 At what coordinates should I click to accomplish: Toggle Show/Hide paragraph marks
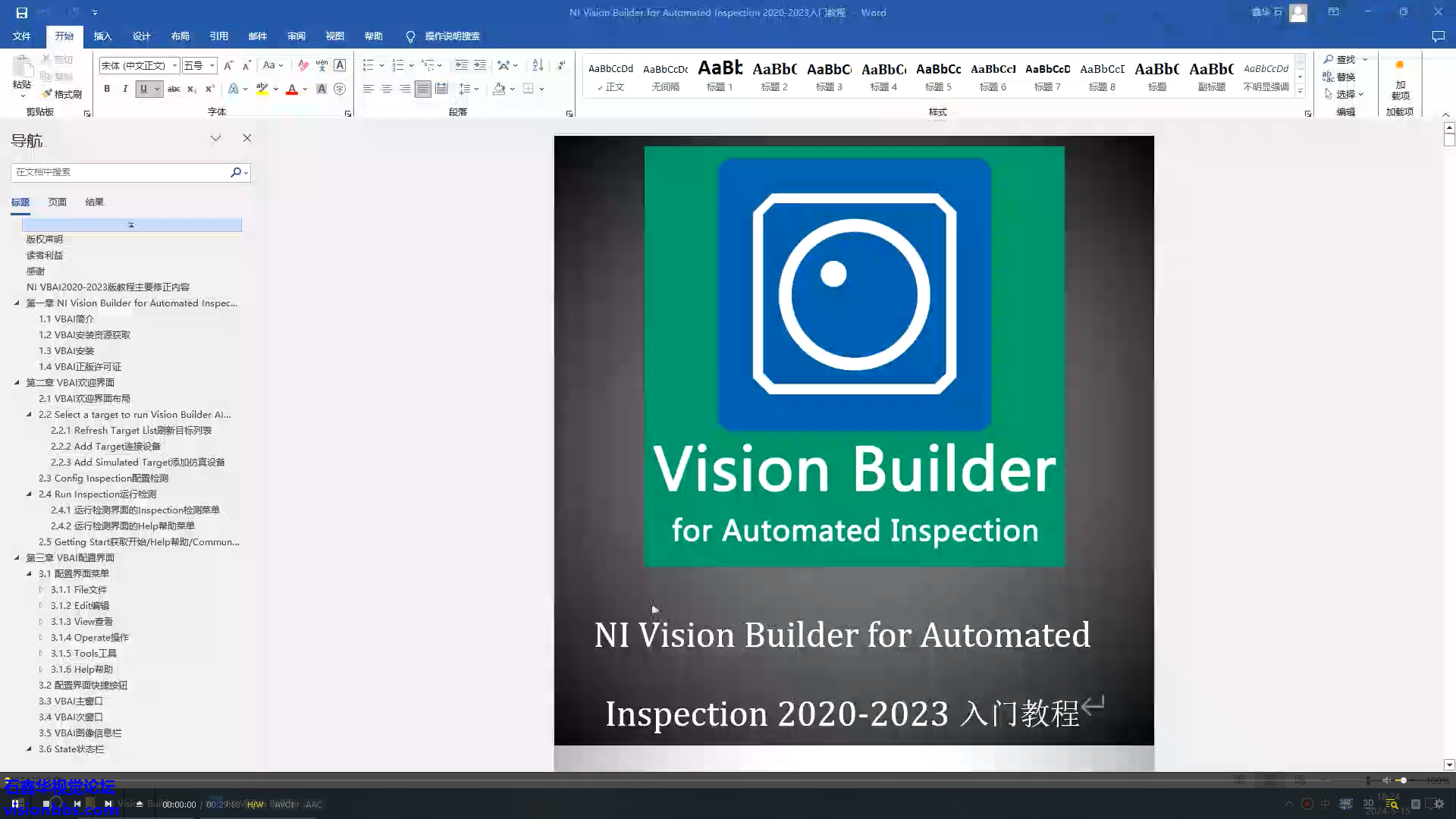(x=562, y=65)
